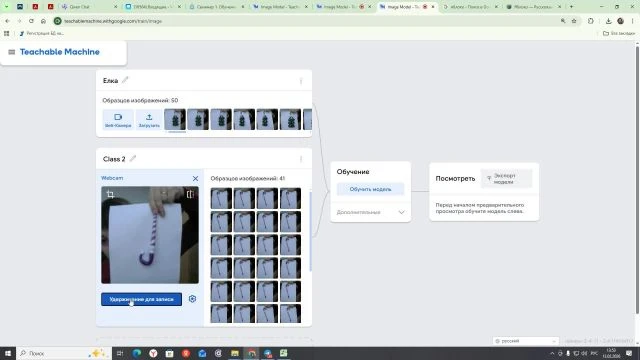Open browser zoom/search icon in address bar
The image size is (640, 360).
tap(563, 21)
